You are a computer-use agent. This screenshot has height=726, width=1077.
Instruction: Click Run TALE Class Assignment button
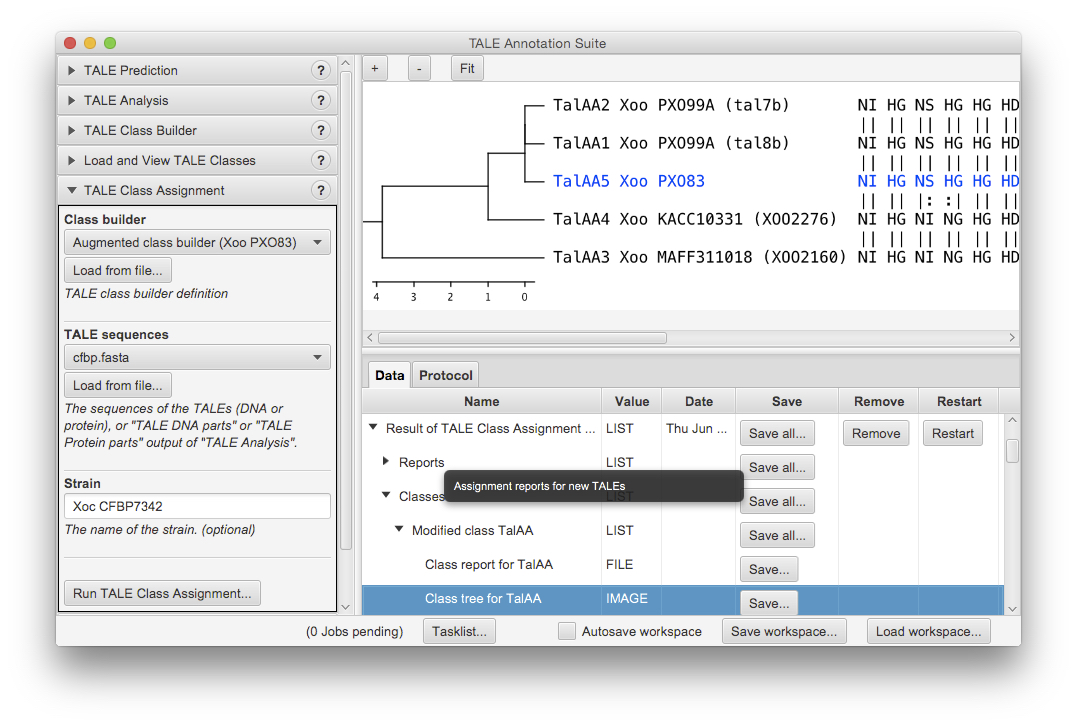point(162,593)
